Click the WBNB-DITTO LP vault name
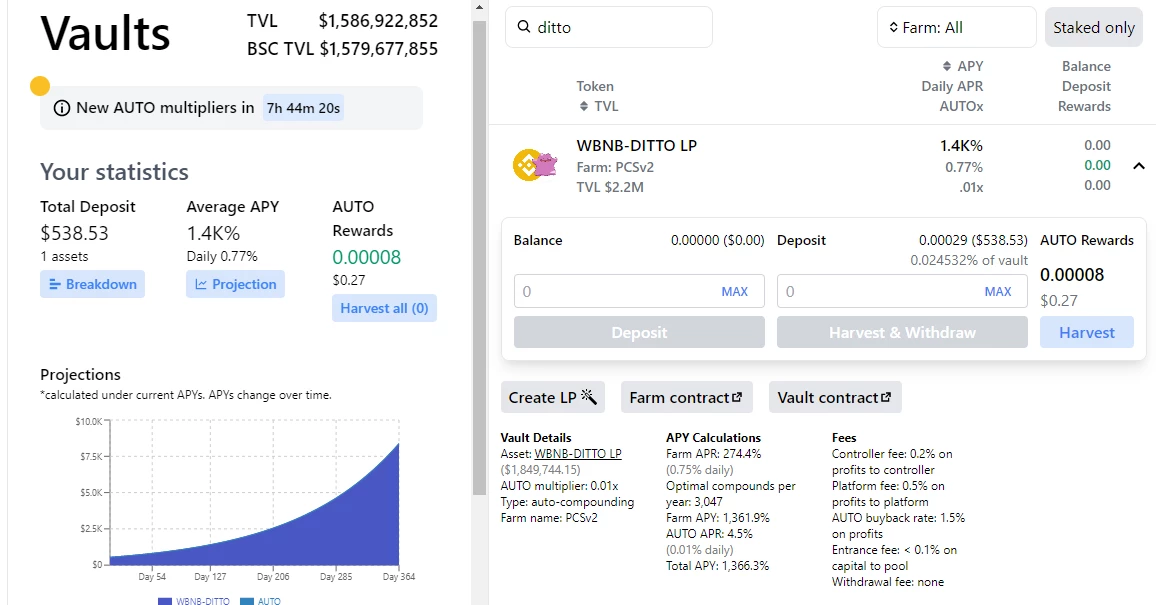The height and width of the screenshot is (605, 1156). point(636,145)
